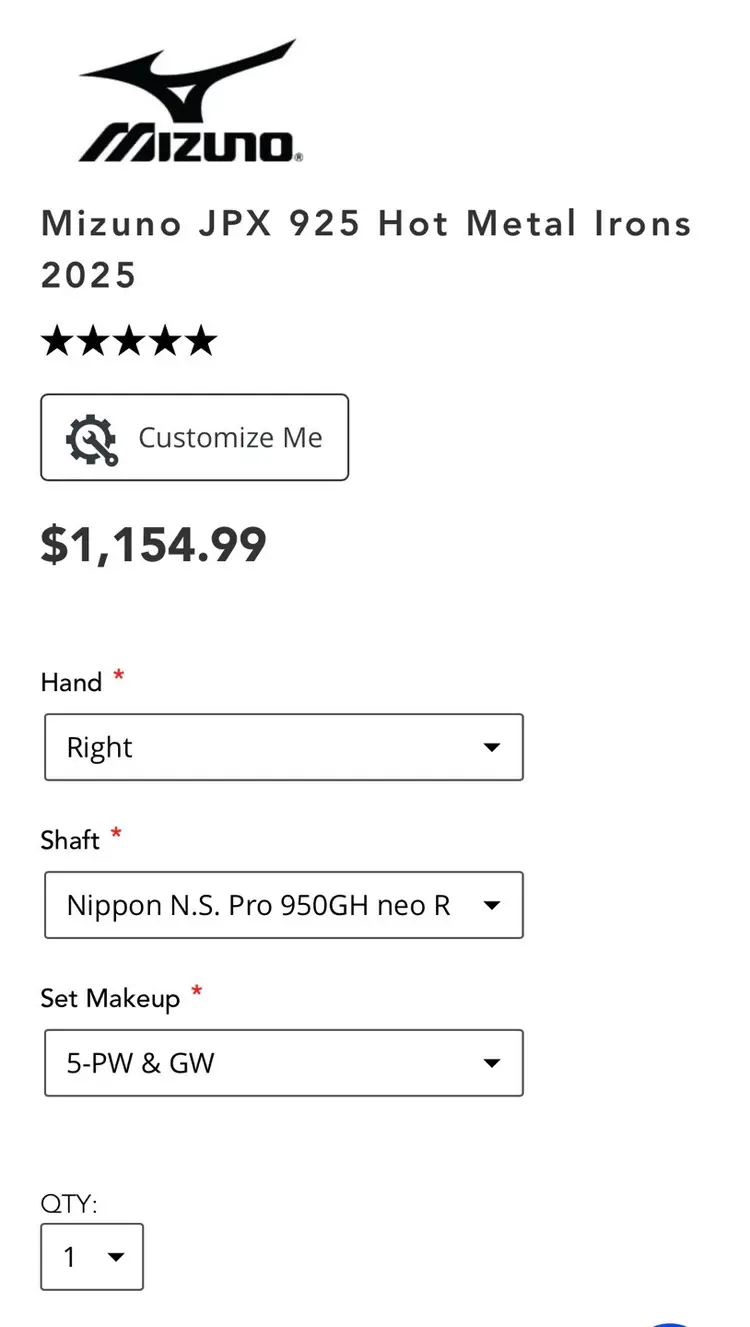Open the QTY quantity selector
Image resolution: width=750 pixels, height=1327 pixels.
92,1257
